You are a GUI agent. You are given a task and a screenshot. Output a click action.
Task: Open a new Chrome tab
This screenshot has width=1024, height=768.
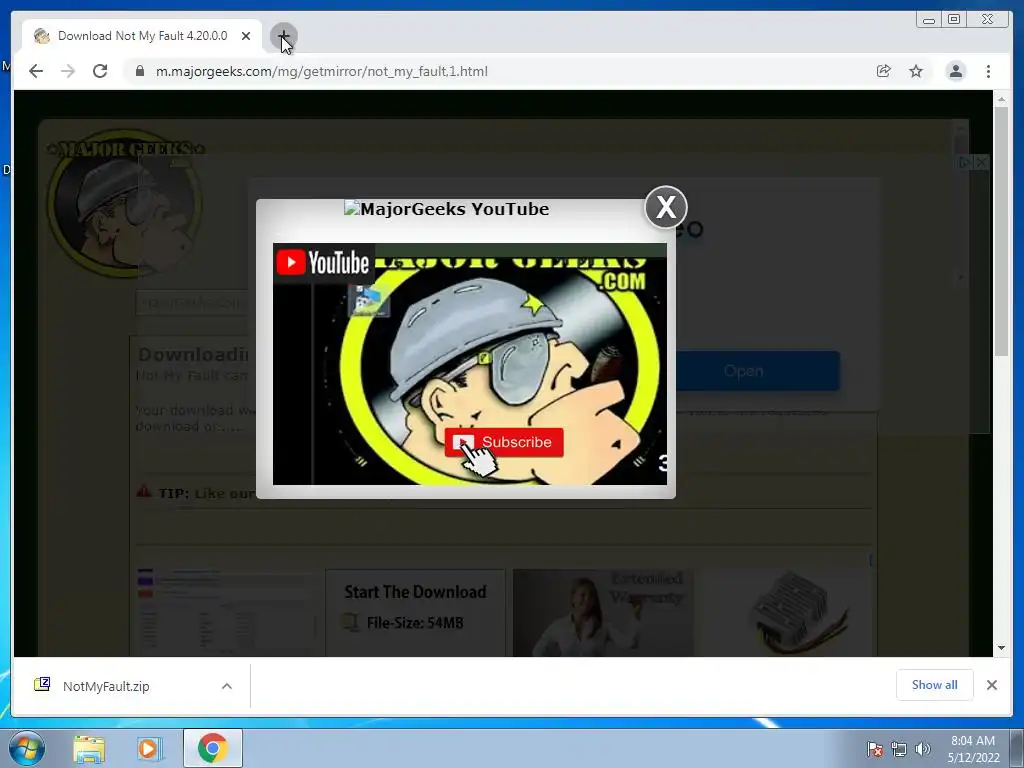click(x=283, y=36)
